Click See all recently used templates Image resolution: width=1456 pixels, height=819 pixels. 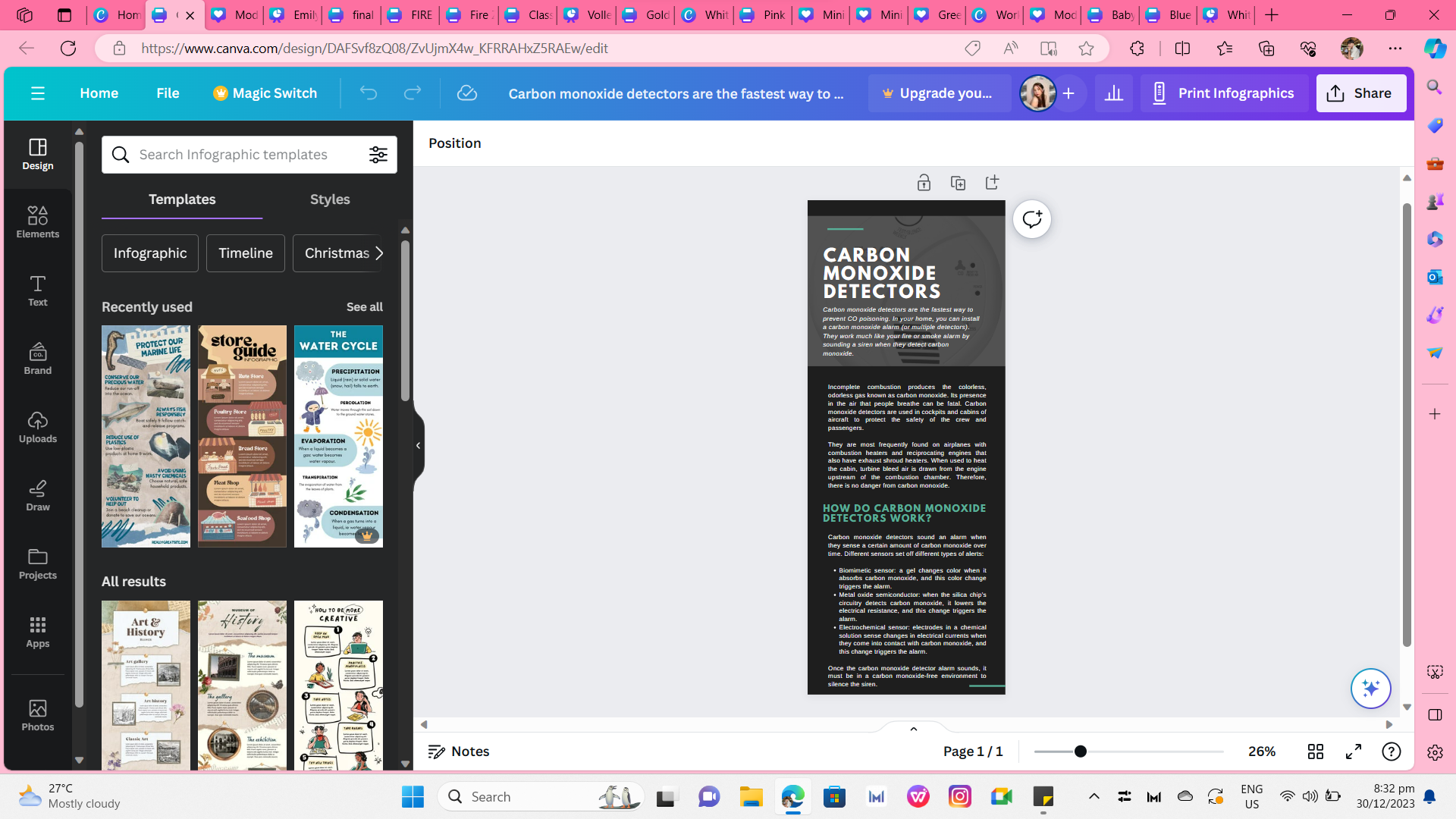(364, 307)
